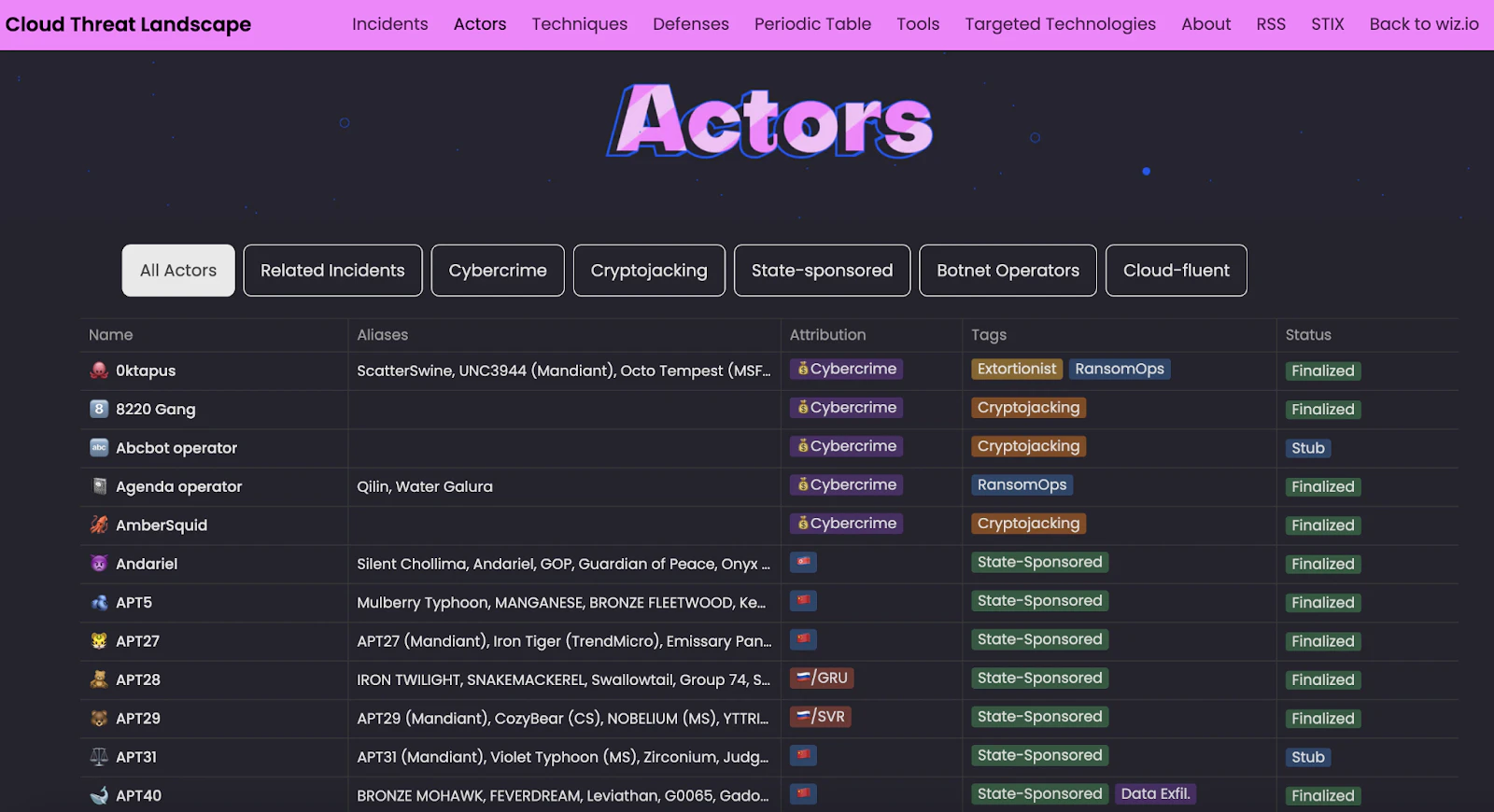This screenshot has width=1494, height=812.
Task: Click the Agenda operator notebook icon
Action: pos(99,486)
